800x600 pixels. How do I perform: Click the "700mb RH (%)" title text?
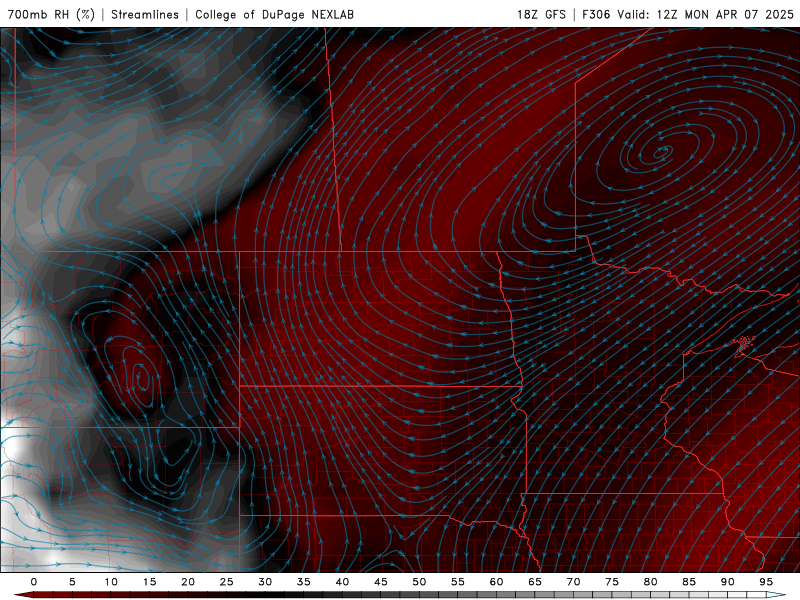tap(51, 14)
